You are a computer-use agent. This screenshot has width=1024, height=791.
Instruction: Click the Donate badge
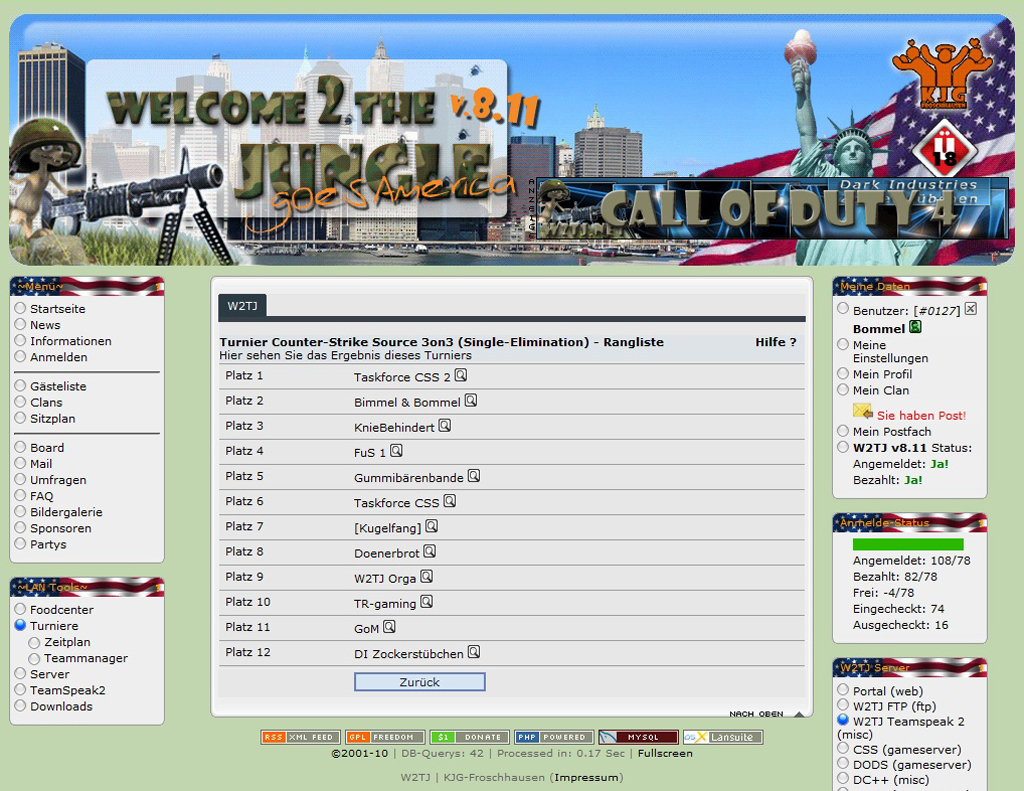coord(470,737)
